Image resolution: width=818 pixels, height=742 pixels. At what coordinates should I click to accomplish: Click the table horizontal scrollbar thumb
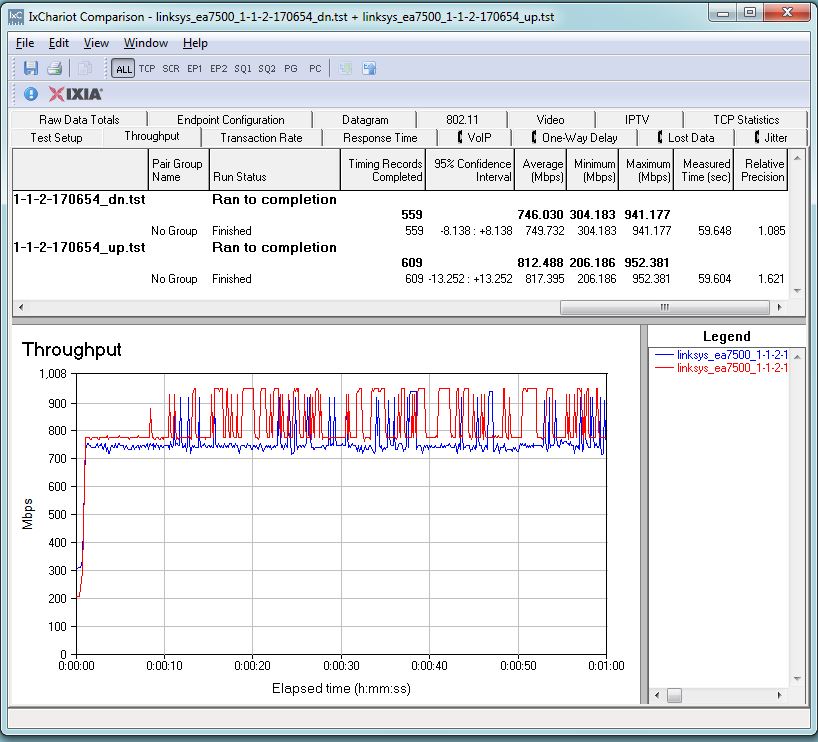[664, 307]
